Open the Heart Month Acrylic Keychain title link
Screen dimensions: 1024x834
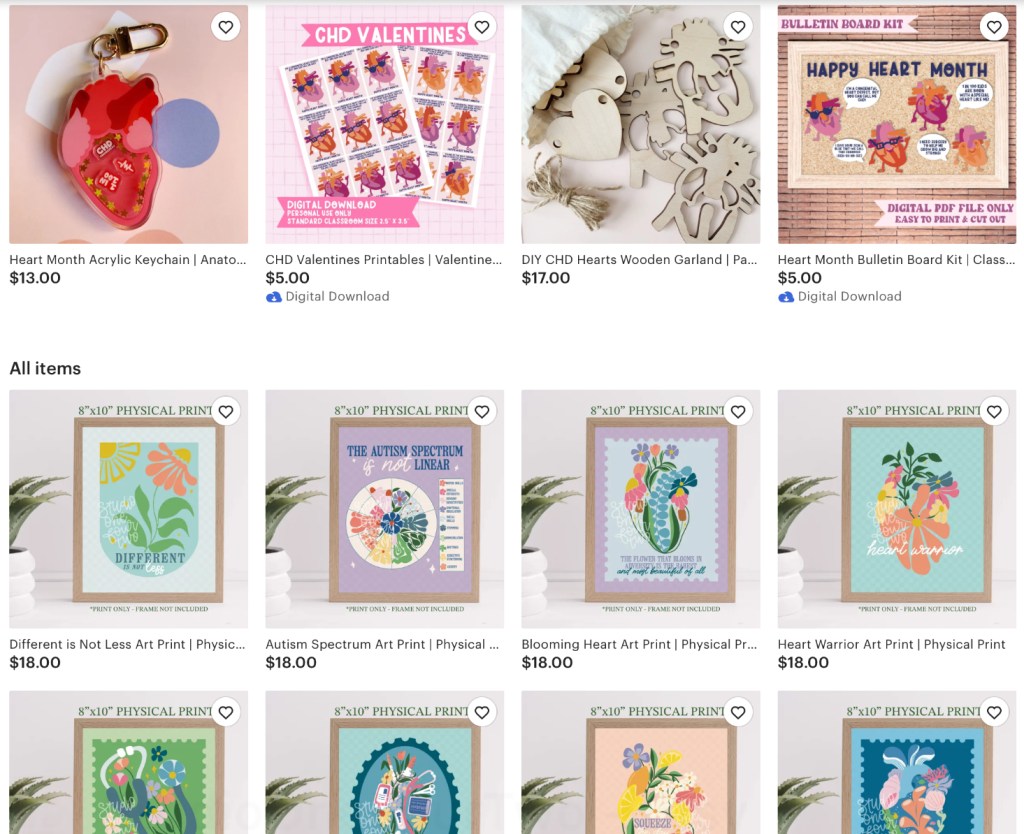point(128,259)
